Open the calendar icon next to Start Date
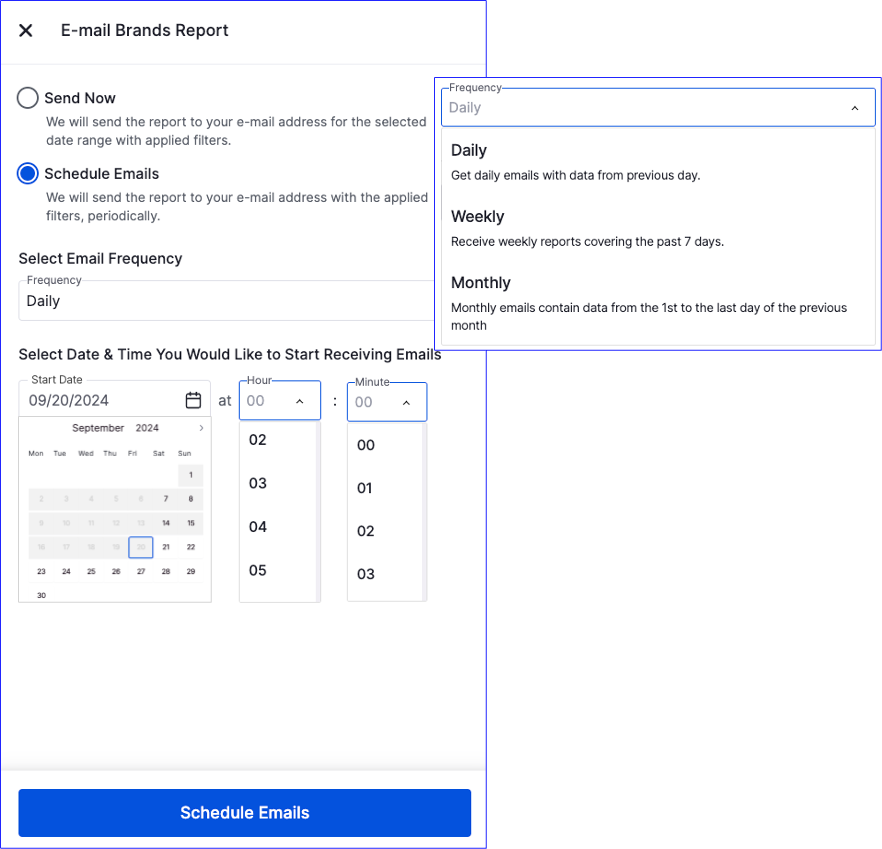 coord(194,398)
